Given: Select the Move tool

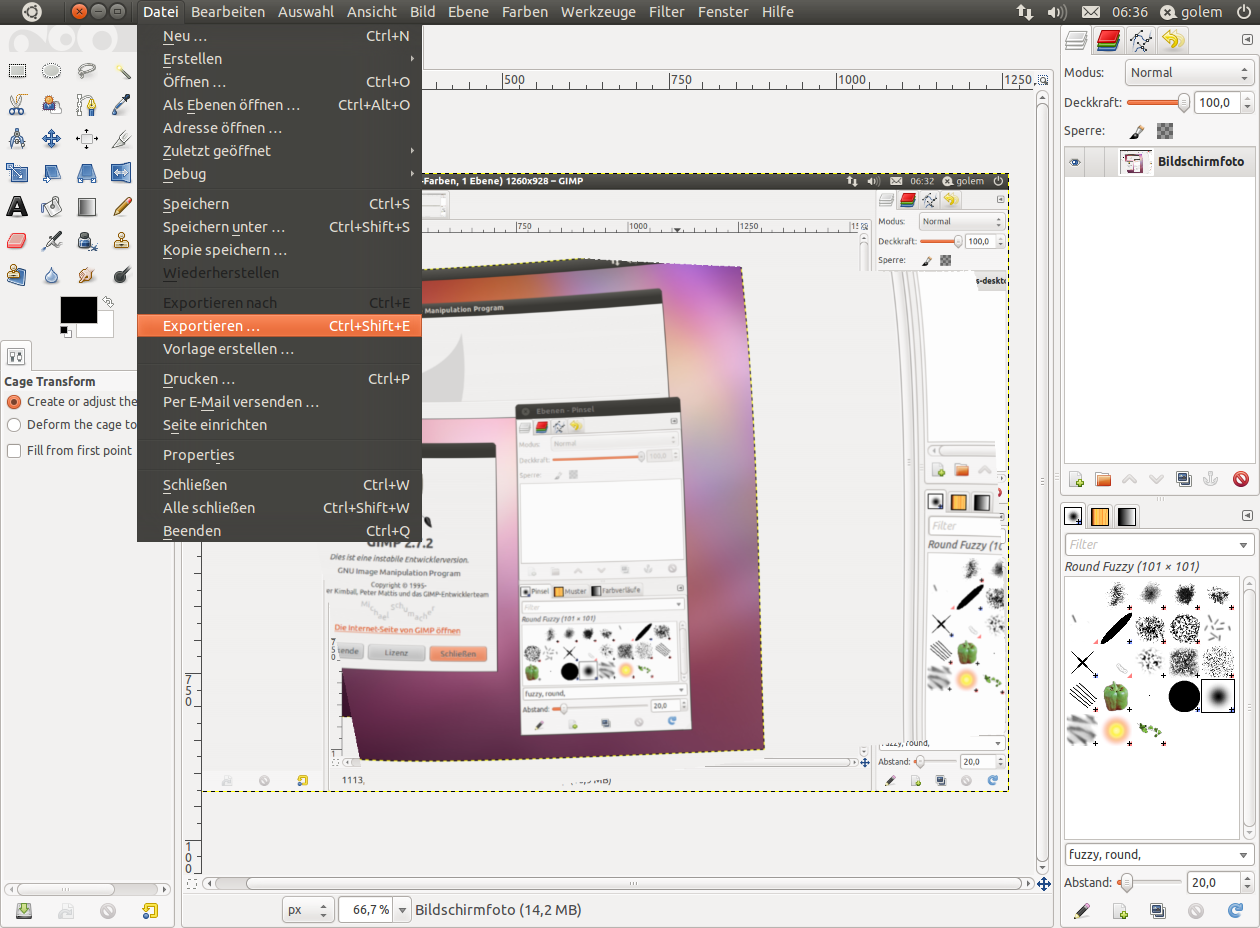Looking at the screenshot, I should click(x=51, y=138).
